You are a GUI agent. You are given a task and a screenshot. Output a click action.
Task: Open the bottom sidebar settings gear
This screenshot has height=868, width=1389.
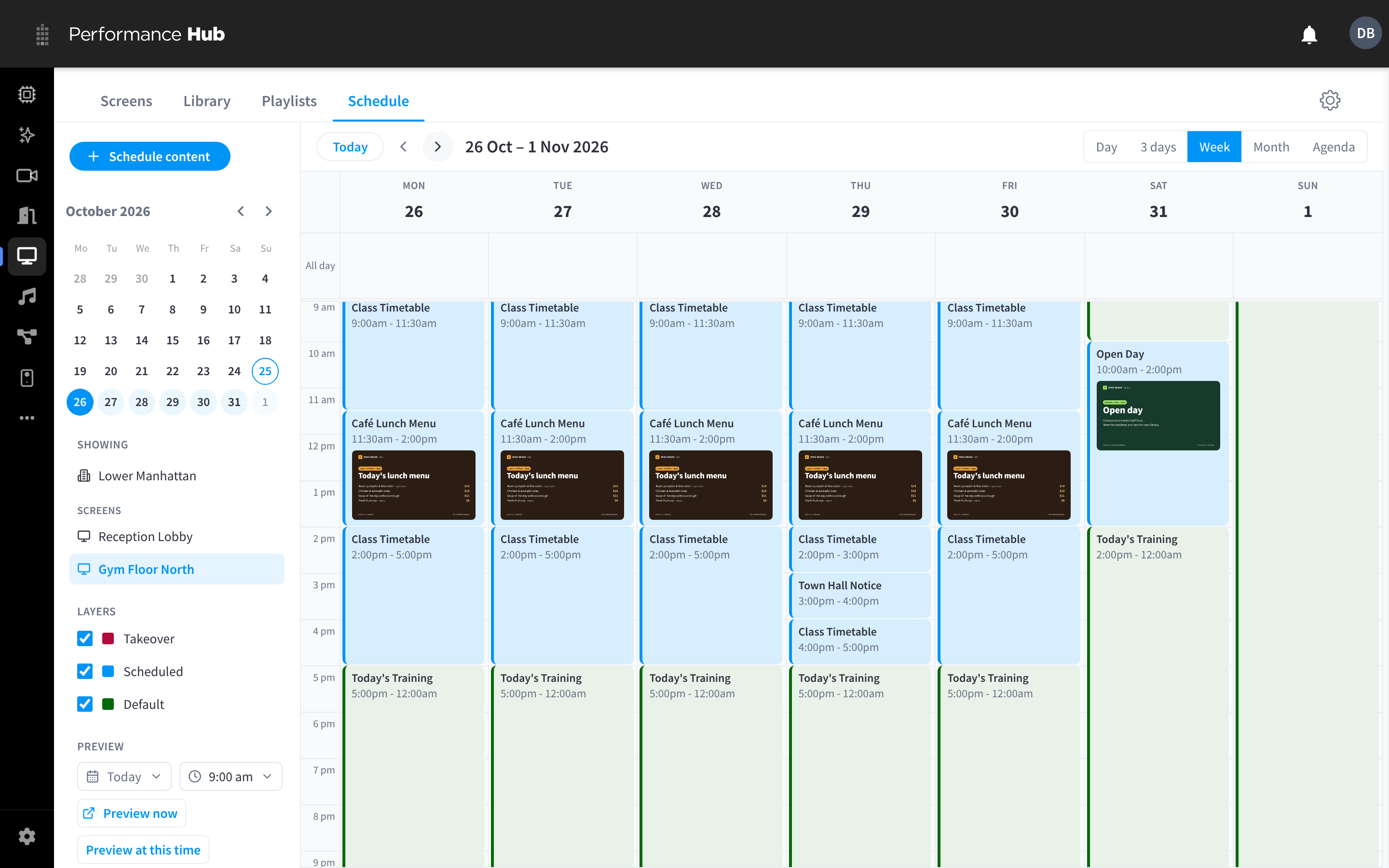pos(27,837)
